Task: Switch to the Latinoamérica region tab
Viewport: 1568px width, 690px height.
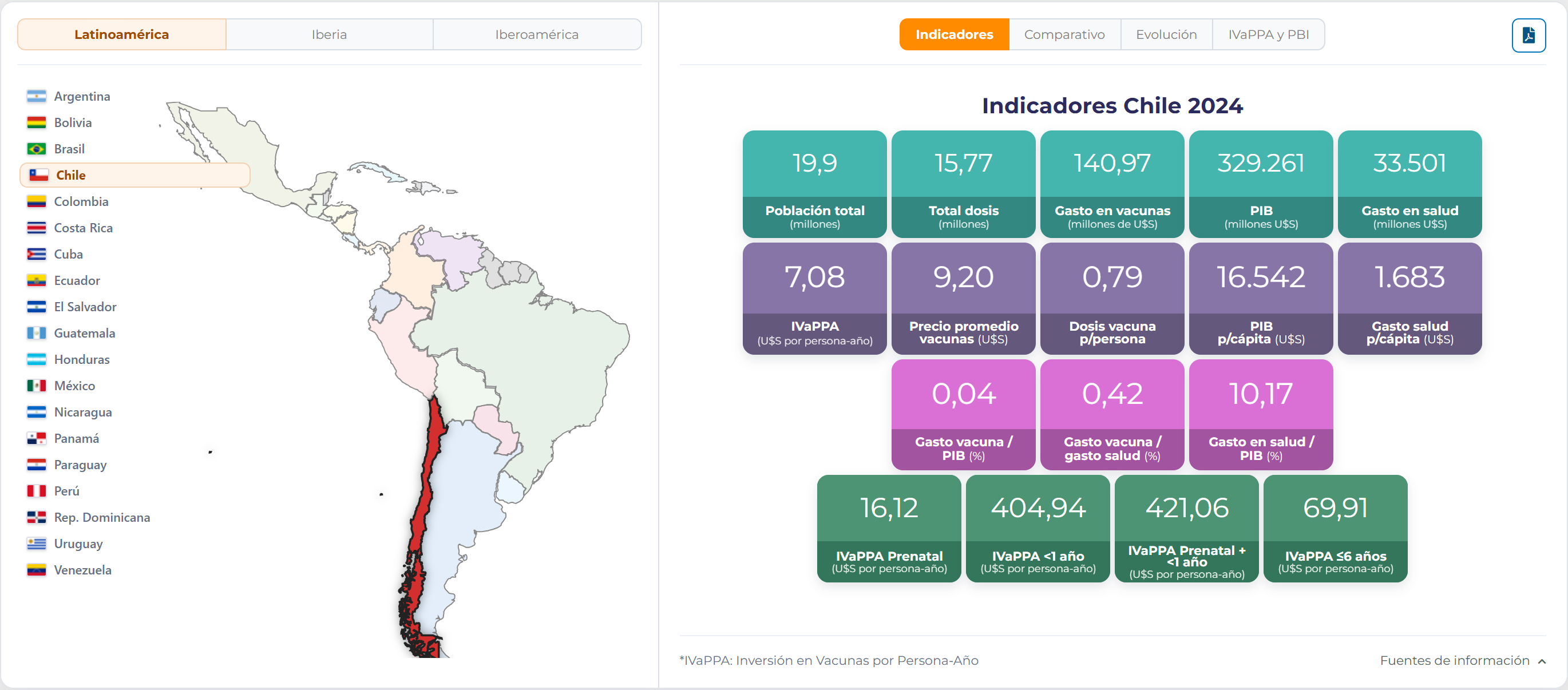Action: point(122,34)
